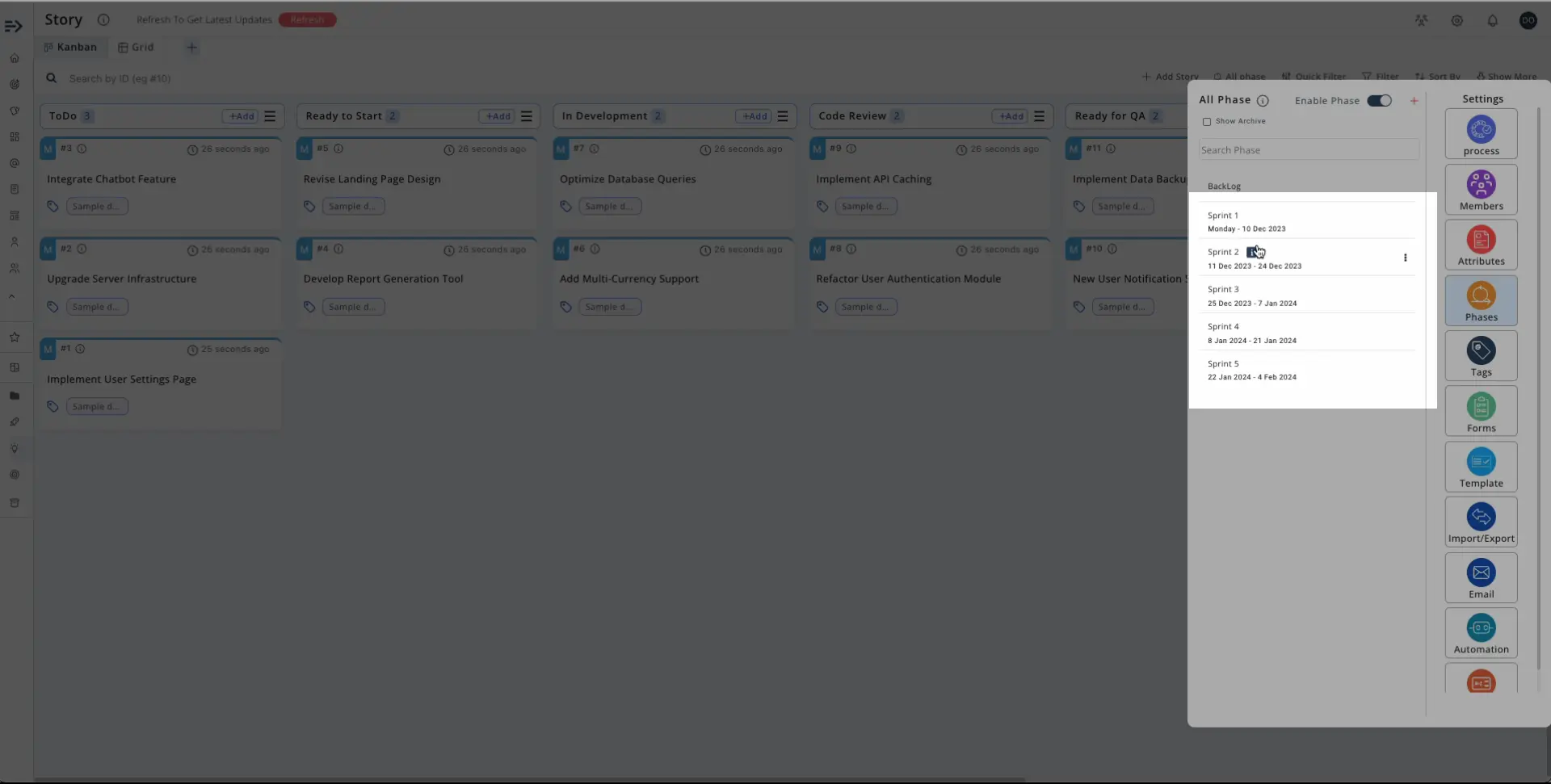Click +Add in In Development column
Image resolution: width=1551 pixels, height=784 pixels.
(754, 116)
